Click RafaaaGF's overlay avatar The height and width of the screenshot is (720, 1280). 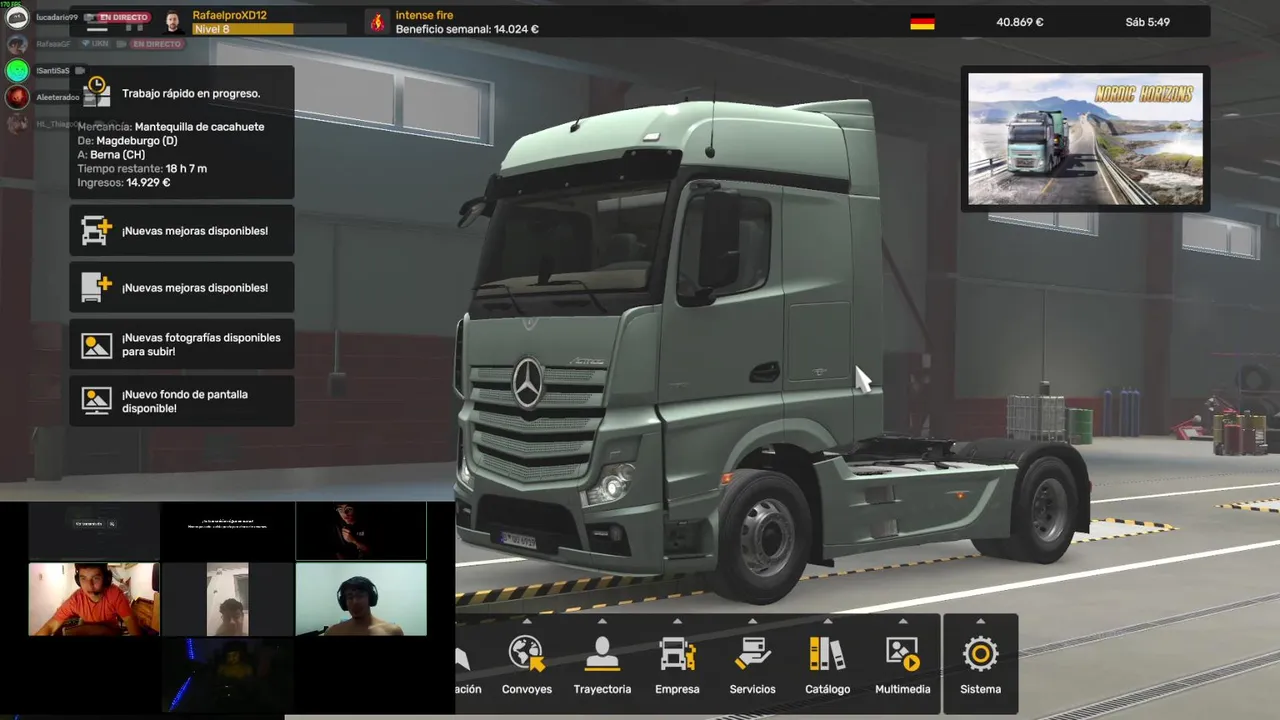pyautogui.click(x=17, y=44)
